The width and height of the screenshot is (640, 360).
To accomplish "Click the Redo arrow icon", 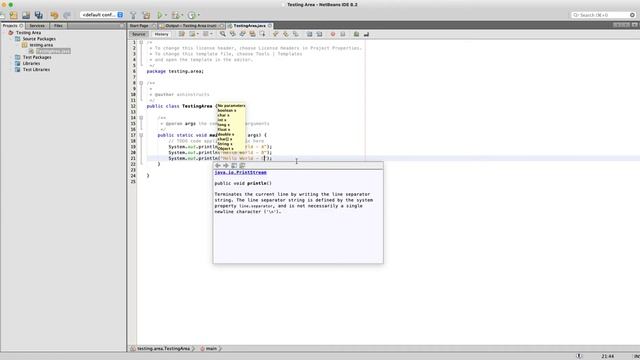I will [x=67, y=15].
